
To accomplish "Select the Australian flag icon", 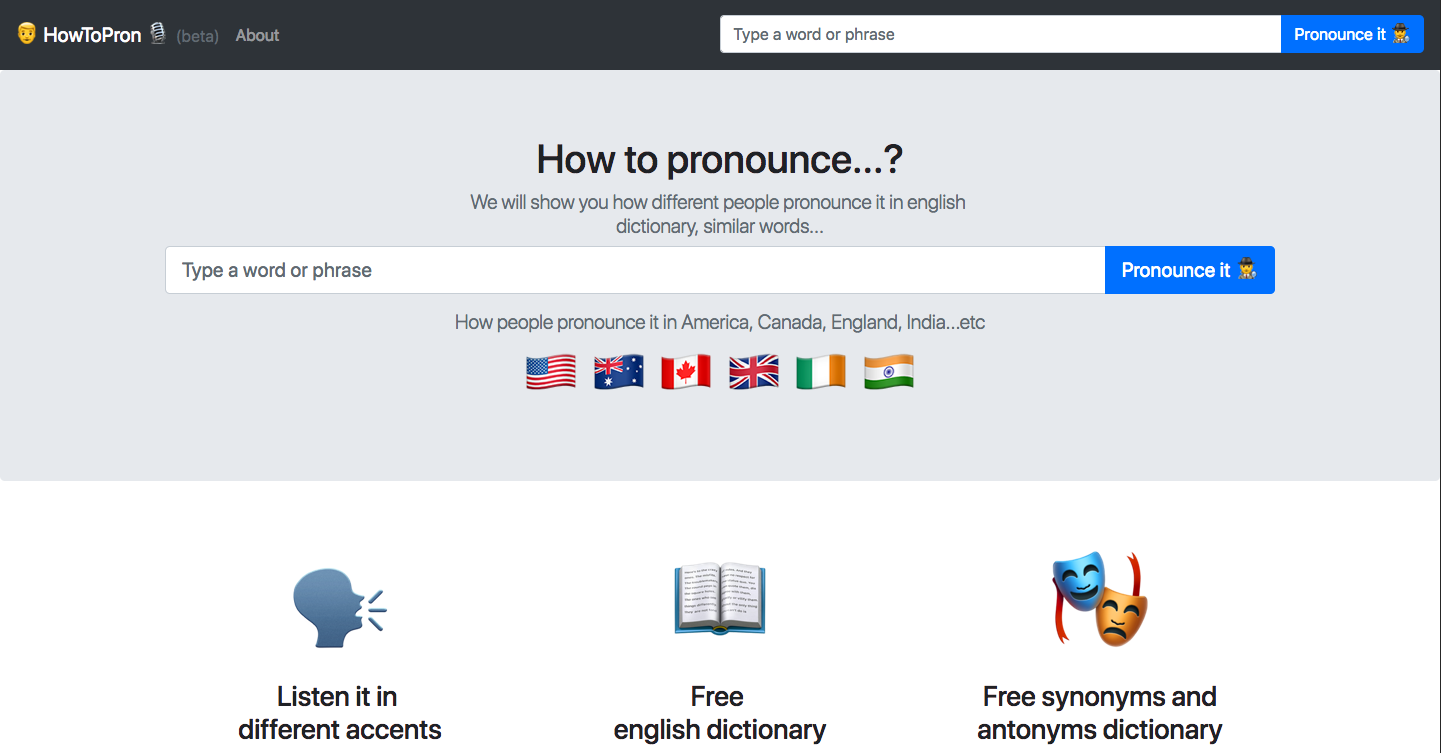I will 618,371.
